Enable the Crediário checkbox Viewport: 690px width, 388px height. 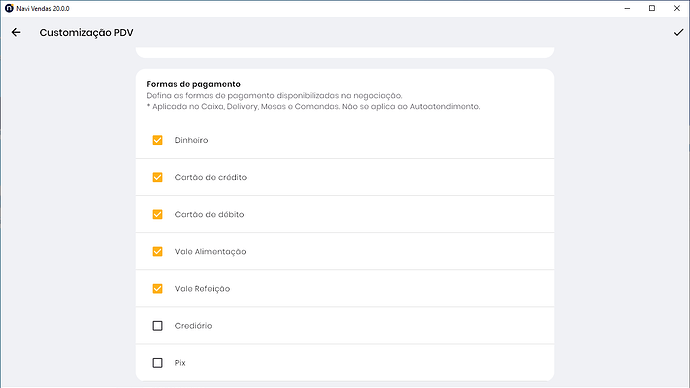(x=158, y=326)
